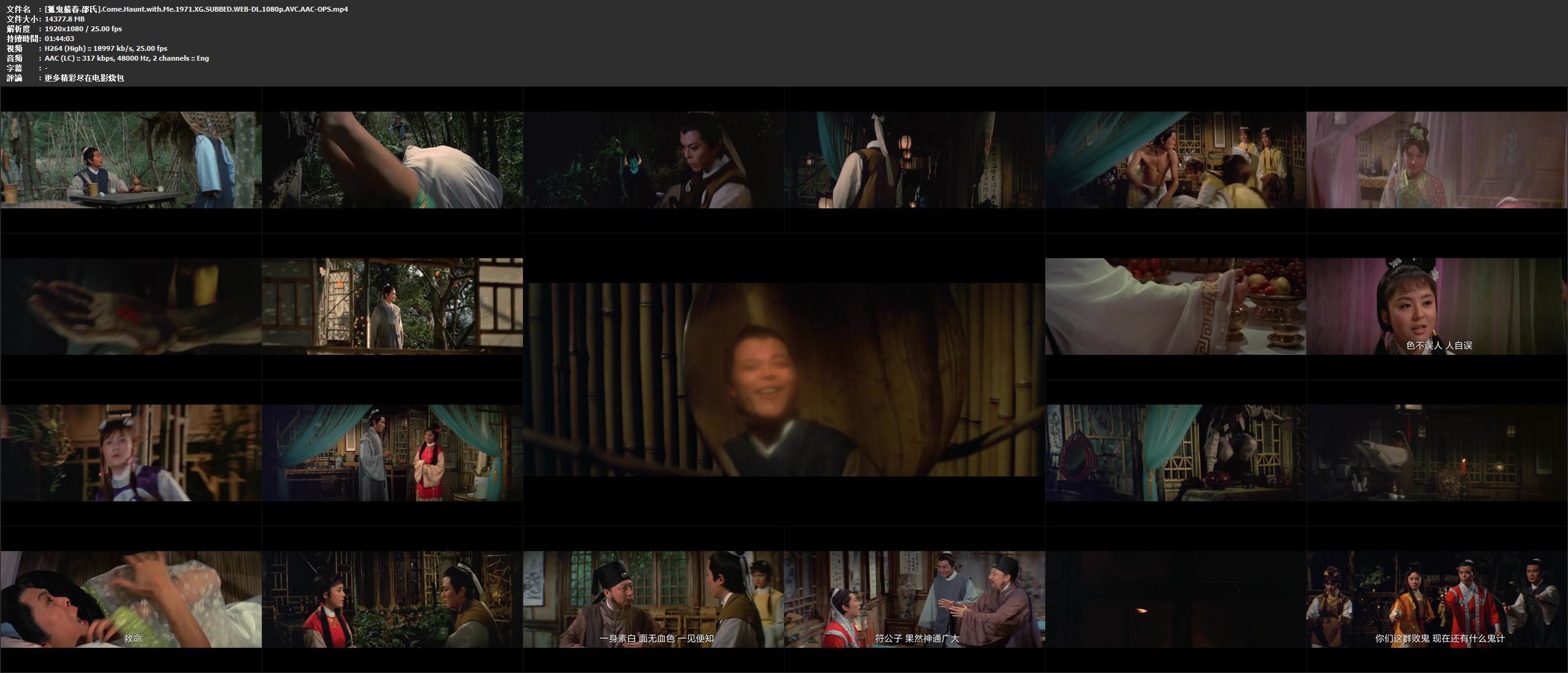Image resolution: width=1568 pixels, height=673 pixels.
Task: Open dark room thumbnail with red candle
Action: (1436, 452)
